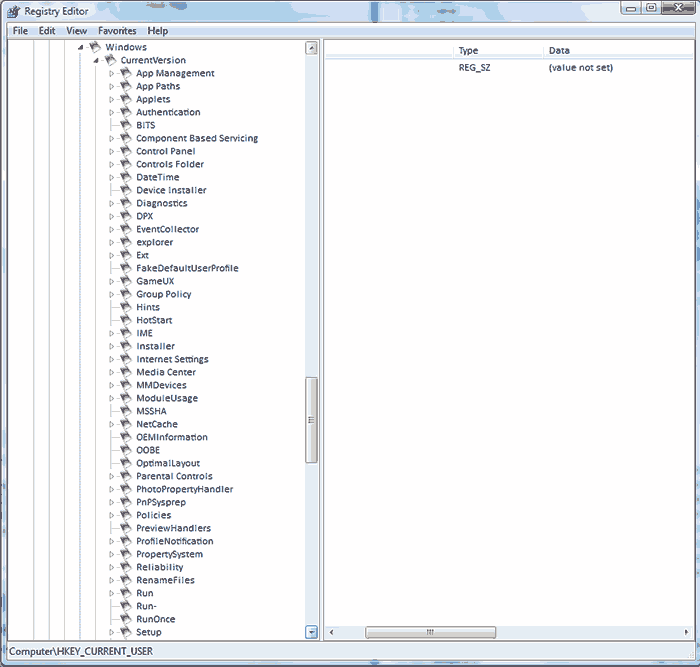Expand the Controls Folder key

coord(112,164)
